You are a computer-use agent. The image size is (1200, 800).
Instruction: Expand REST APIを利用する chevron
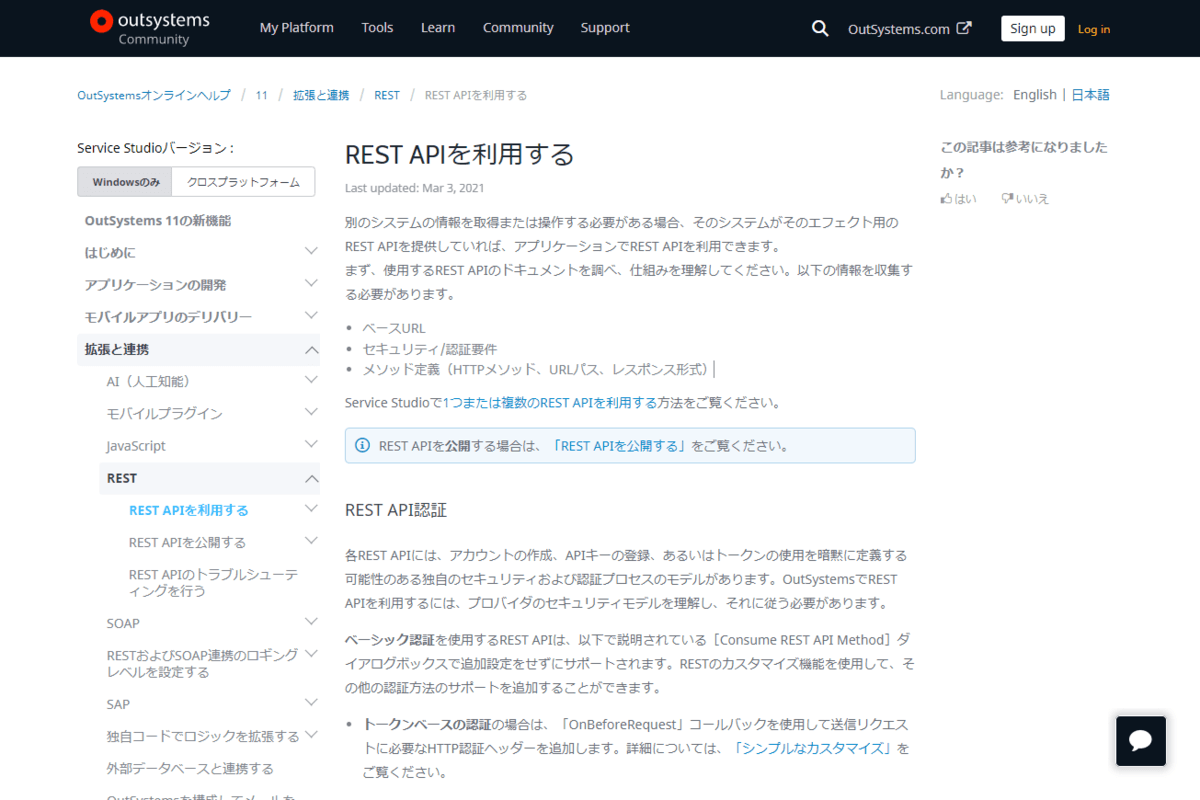tap(311, 510)
